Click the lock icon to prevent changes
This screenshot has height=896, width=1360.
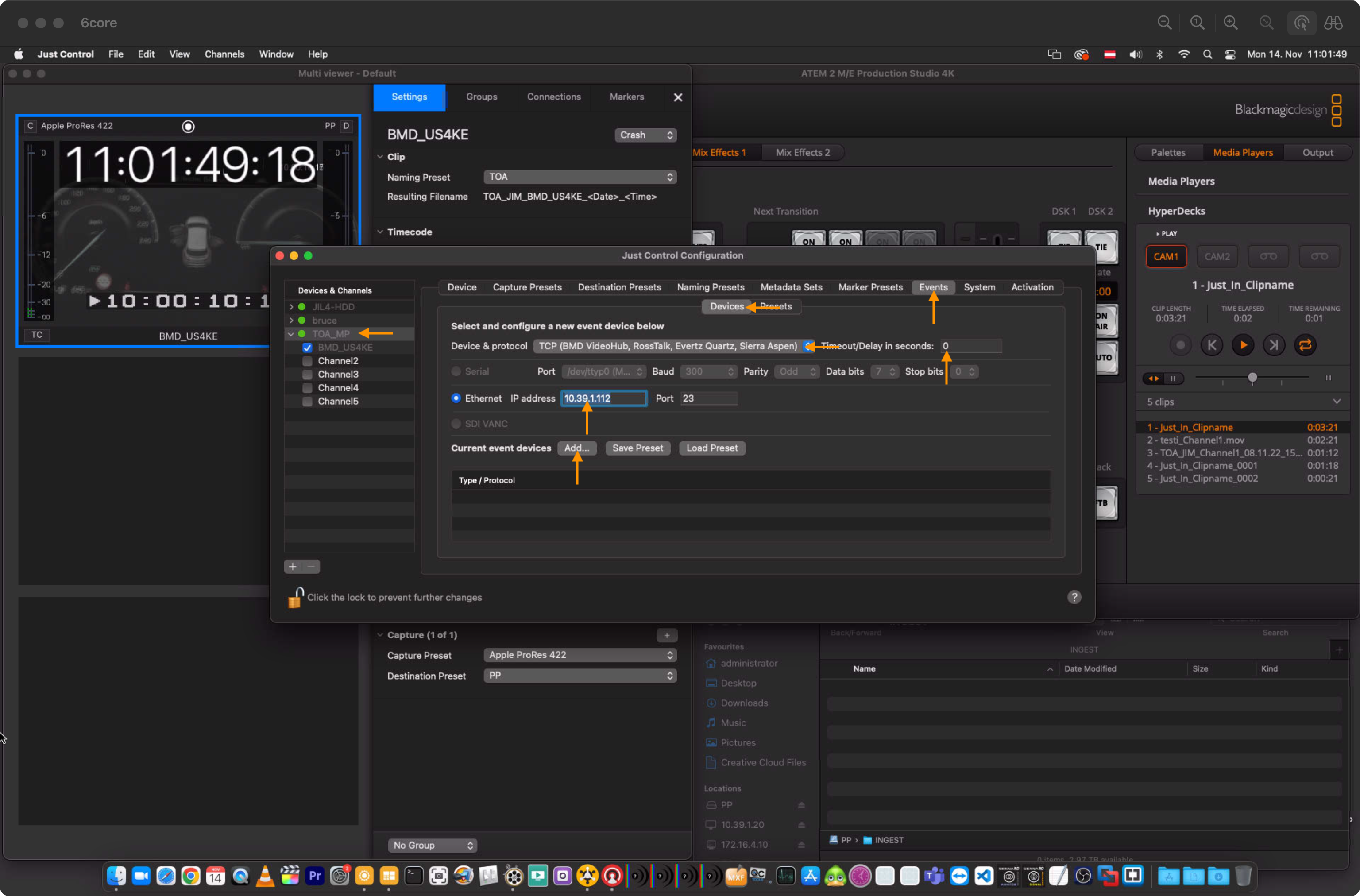click(x=295, y=597)
